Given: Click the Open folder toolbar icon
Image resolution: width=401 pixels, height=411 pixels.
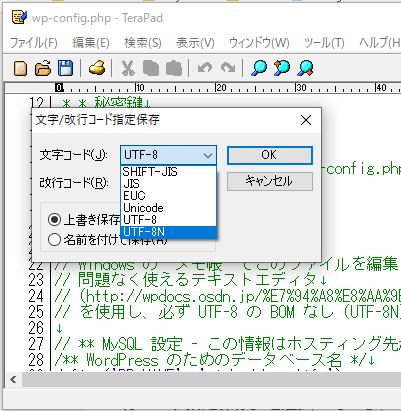Looking at the screenshot, I should (43, 68).
